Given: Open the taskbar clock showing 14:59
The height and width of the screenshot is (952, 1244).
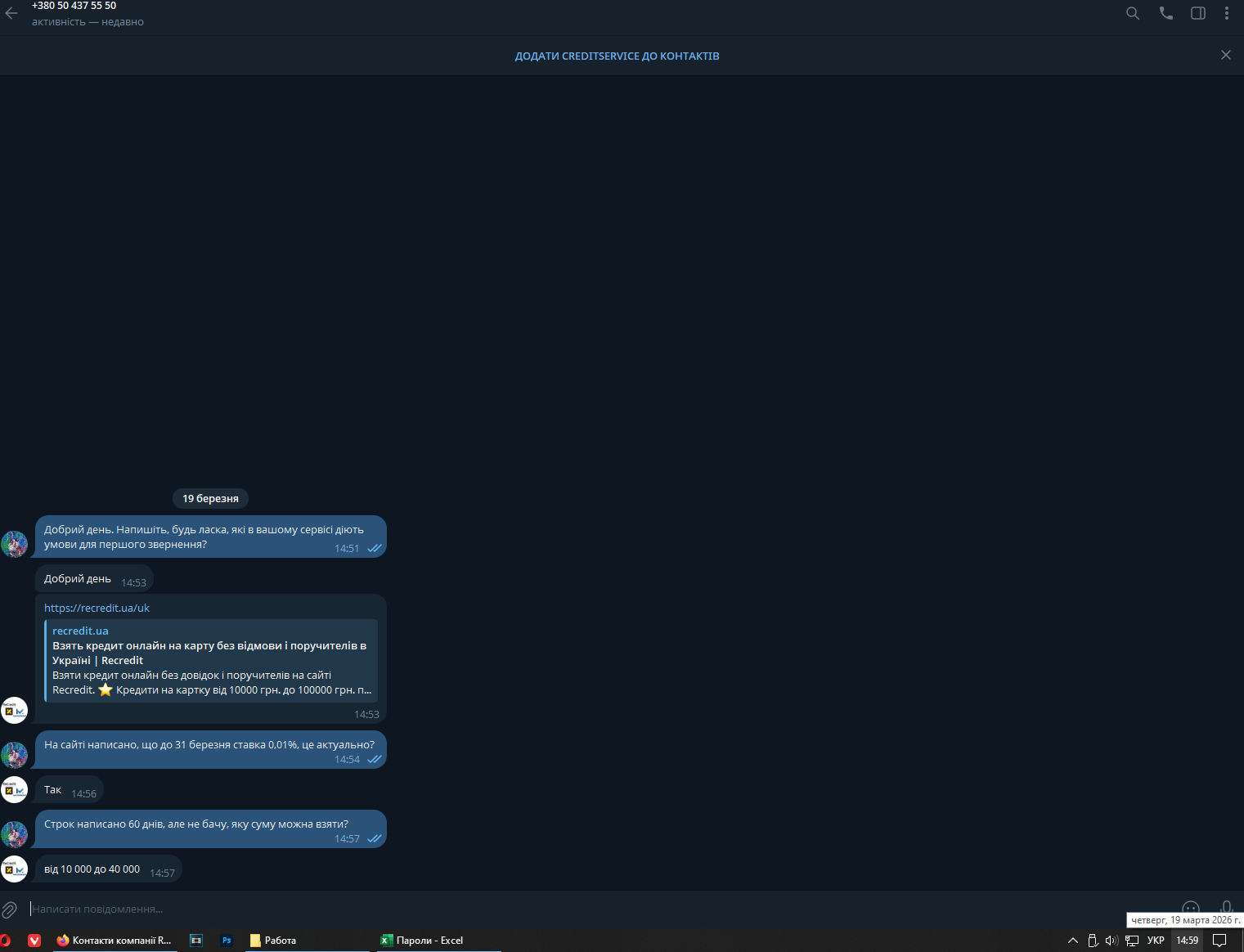Looking at the screenshot, I should [x=1188, y=941].
